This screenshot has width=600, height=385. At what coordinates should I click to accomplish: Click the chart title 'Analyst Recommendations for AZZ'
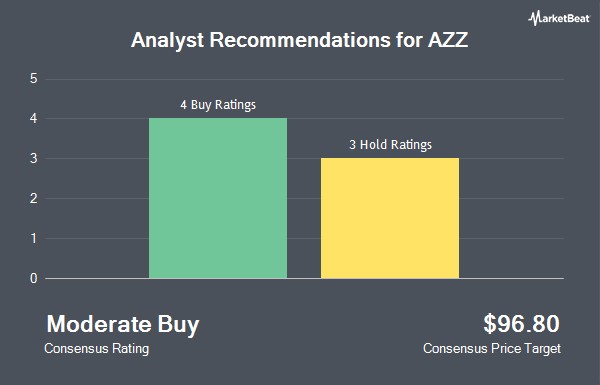click(x=300, y=40)
